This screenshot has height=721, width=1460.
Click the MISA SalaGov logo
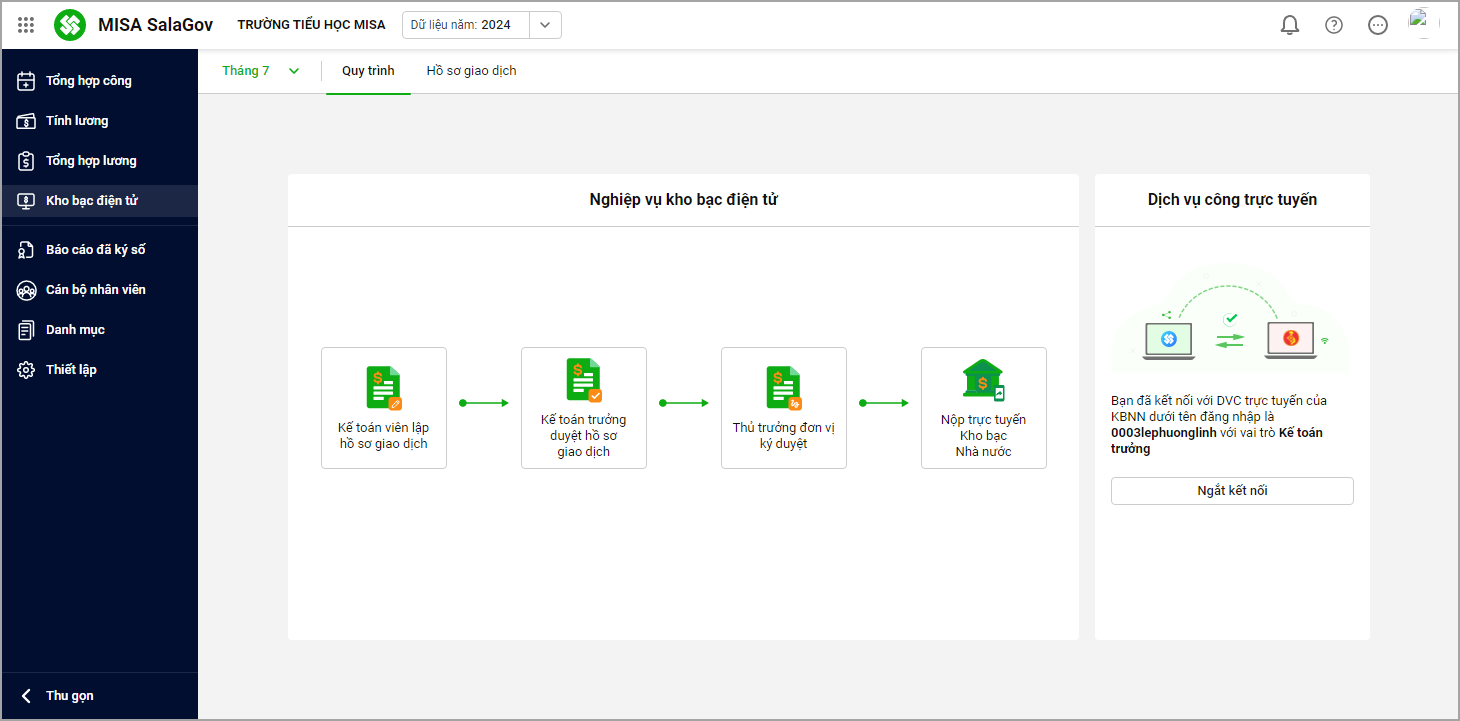(70, 25)
